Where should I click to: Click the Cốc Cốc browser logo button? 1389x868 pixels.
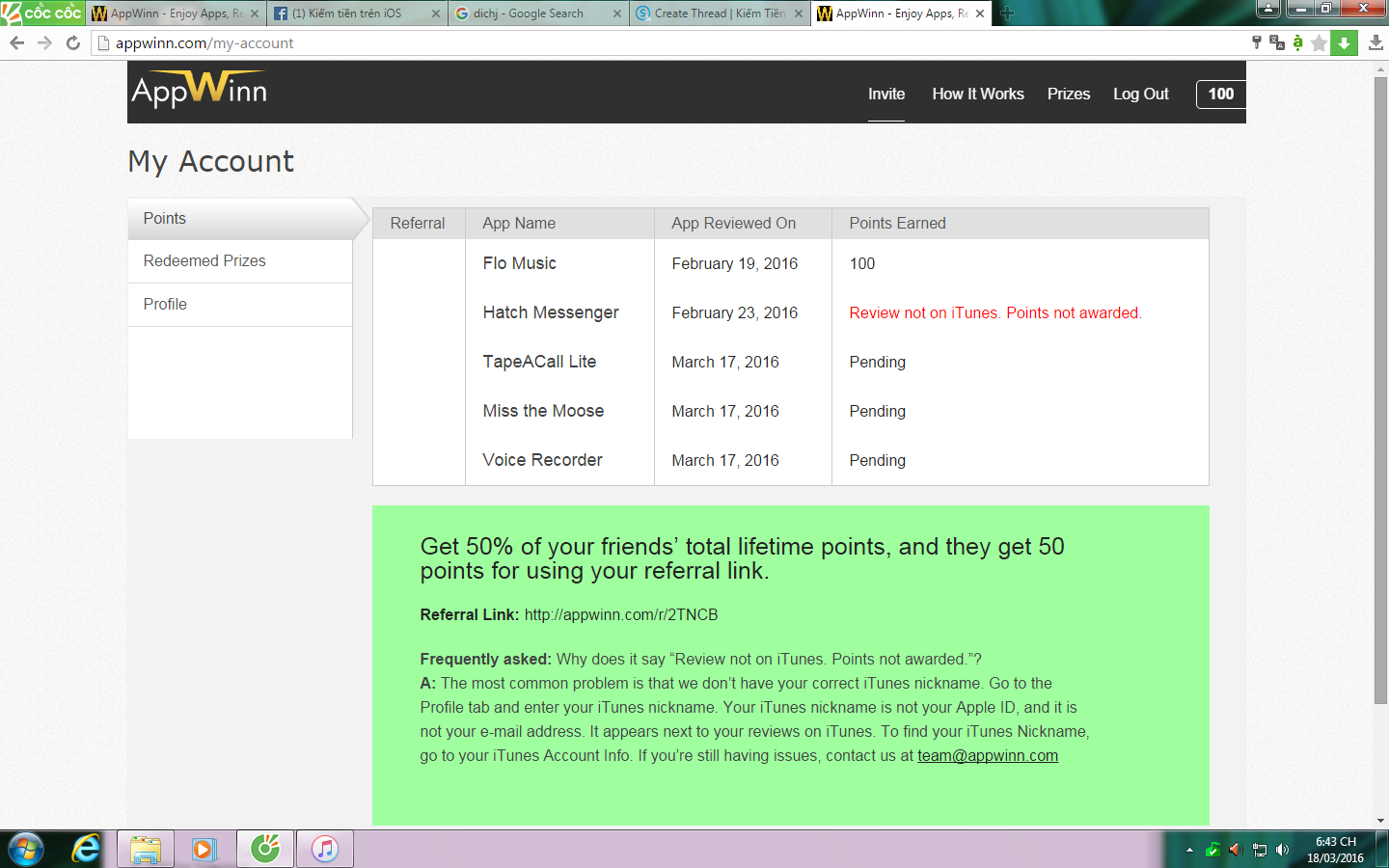(x=42, y=13)
